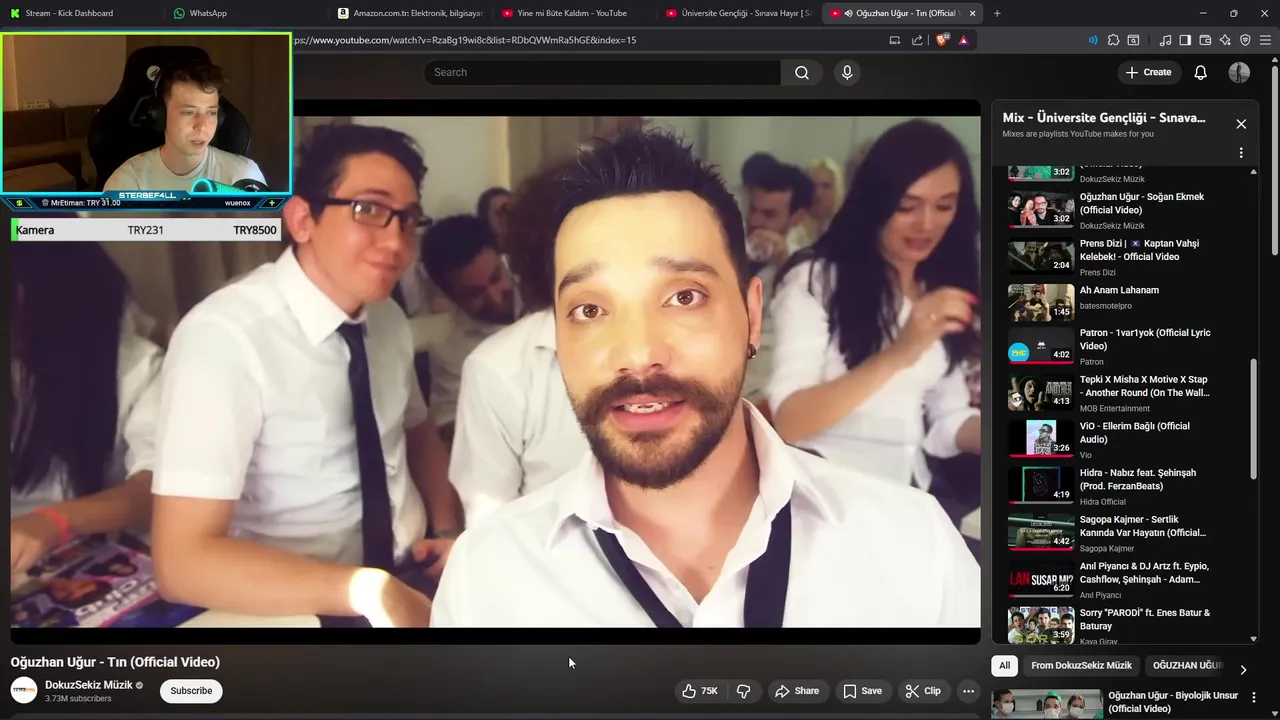Open a new browser tab with plus
The width and height of the screenshot is (1280, 720).
997,13
